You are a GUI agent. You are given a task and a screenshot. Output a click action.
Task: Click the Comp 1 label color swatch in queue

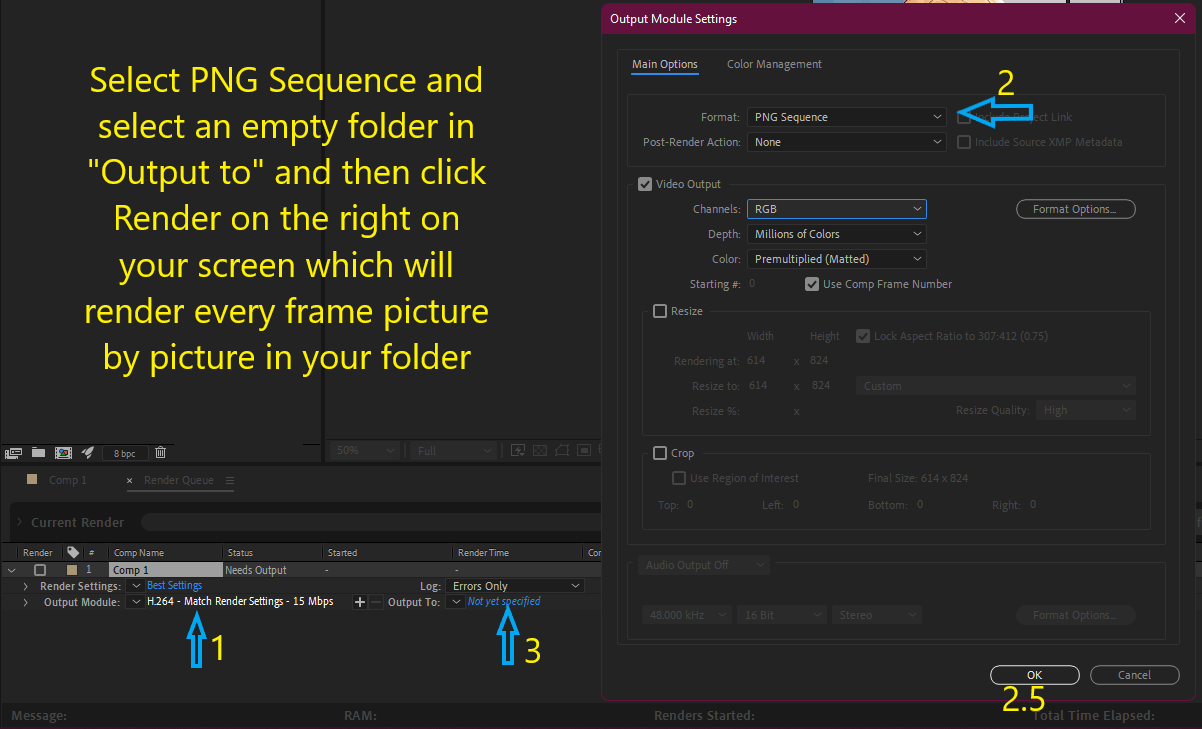coord(71,570)
